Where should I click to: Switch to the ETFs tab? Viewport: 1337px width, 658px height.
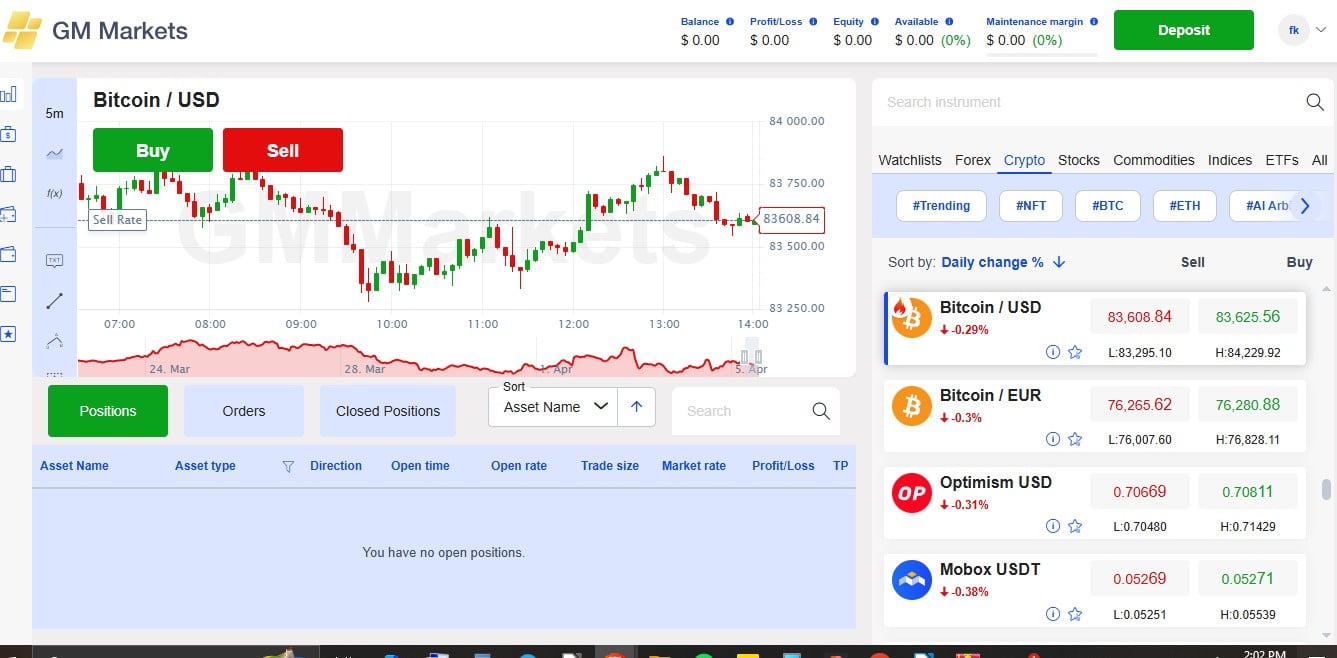coord(1282,160)
